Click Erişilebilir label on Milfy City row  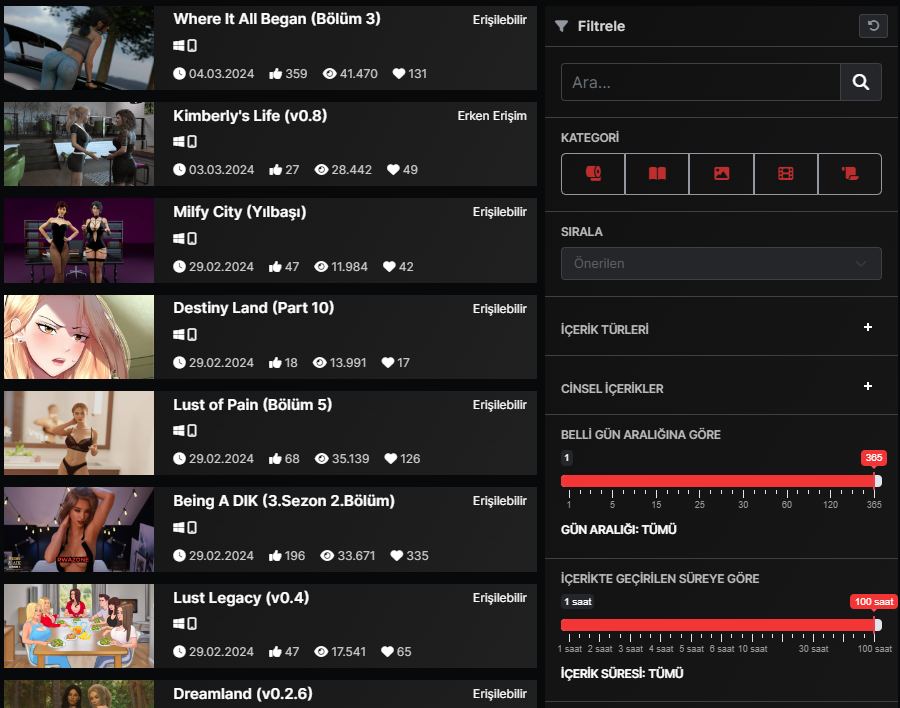pos(499,212)
